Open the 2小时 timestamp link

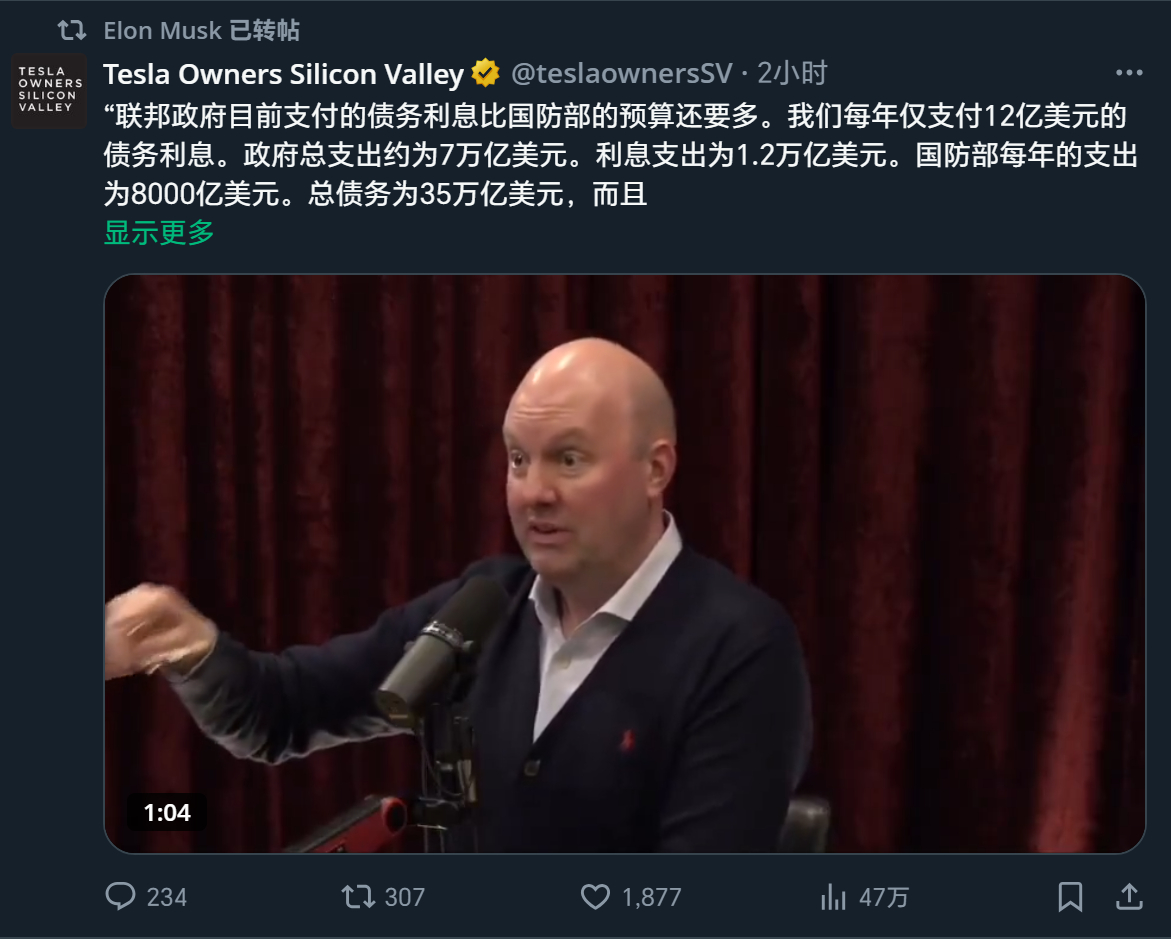[792, 73]
